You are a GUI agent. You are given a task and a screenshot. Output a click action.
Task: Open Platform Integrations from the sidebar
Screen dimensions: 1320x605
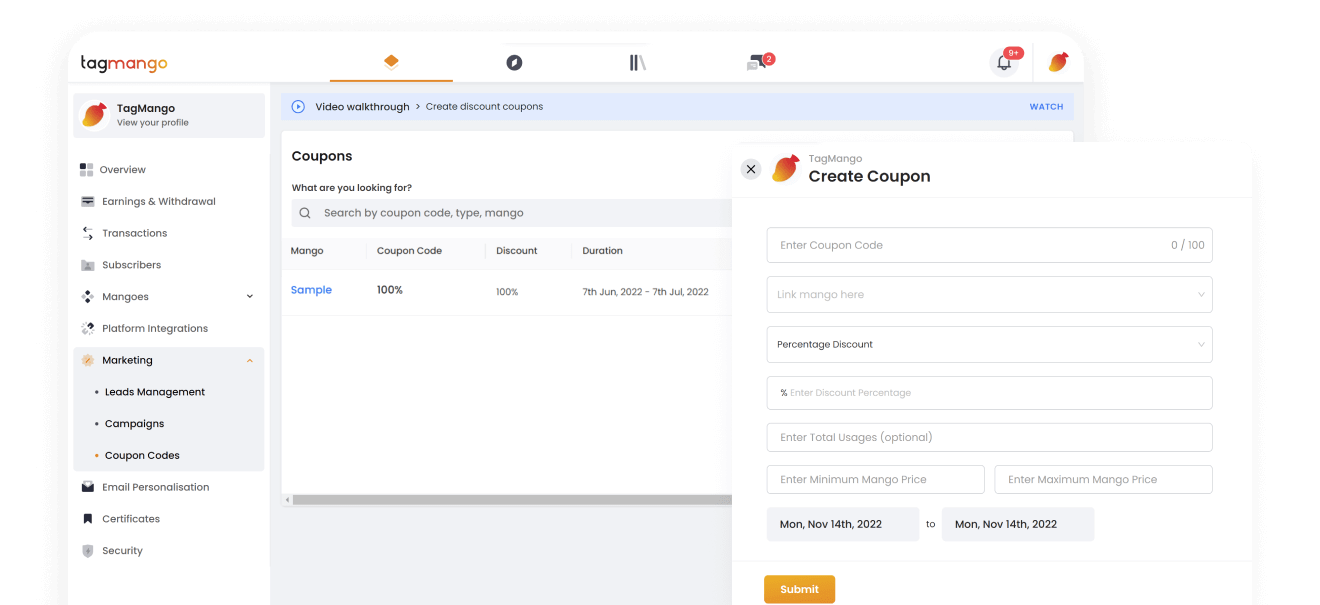(x=155, y=328)
